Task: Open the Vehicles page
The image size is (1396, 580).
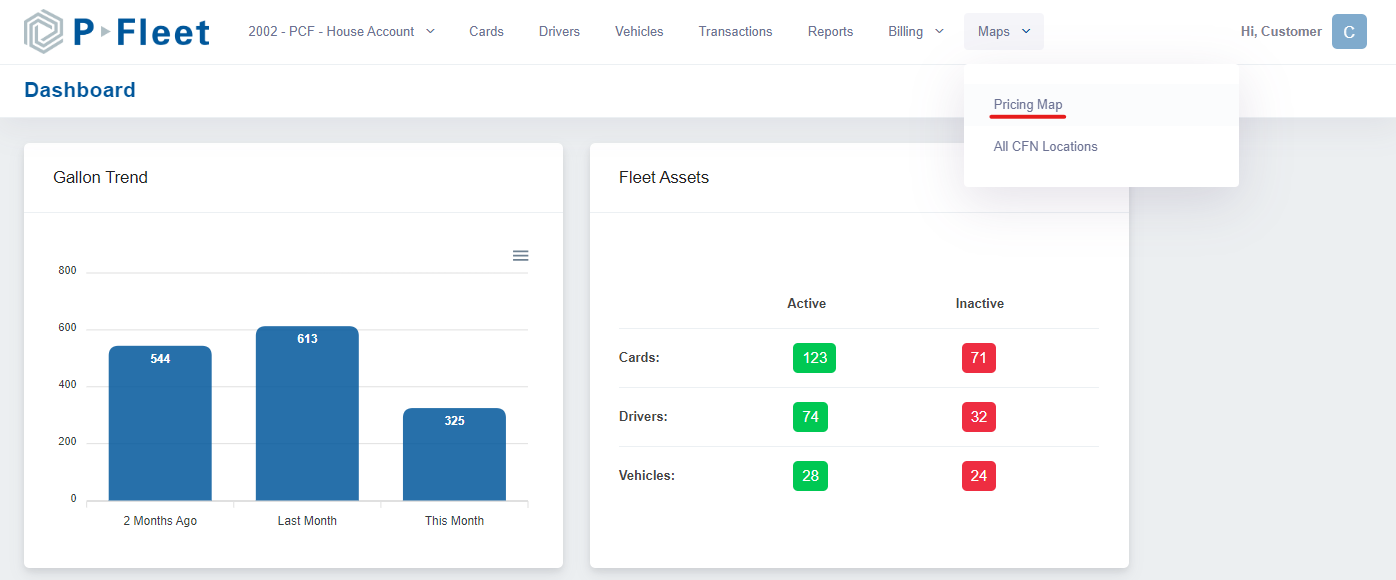Action: (x=639, y=31)
